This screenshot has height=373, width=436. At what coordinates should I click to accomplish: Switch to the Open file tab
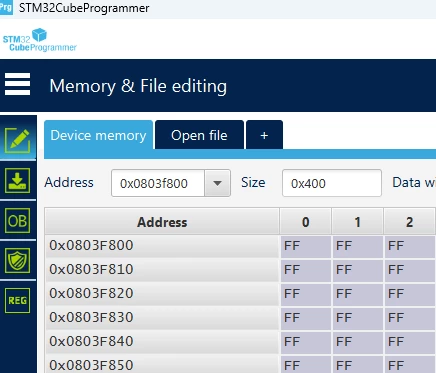(199, 135)
